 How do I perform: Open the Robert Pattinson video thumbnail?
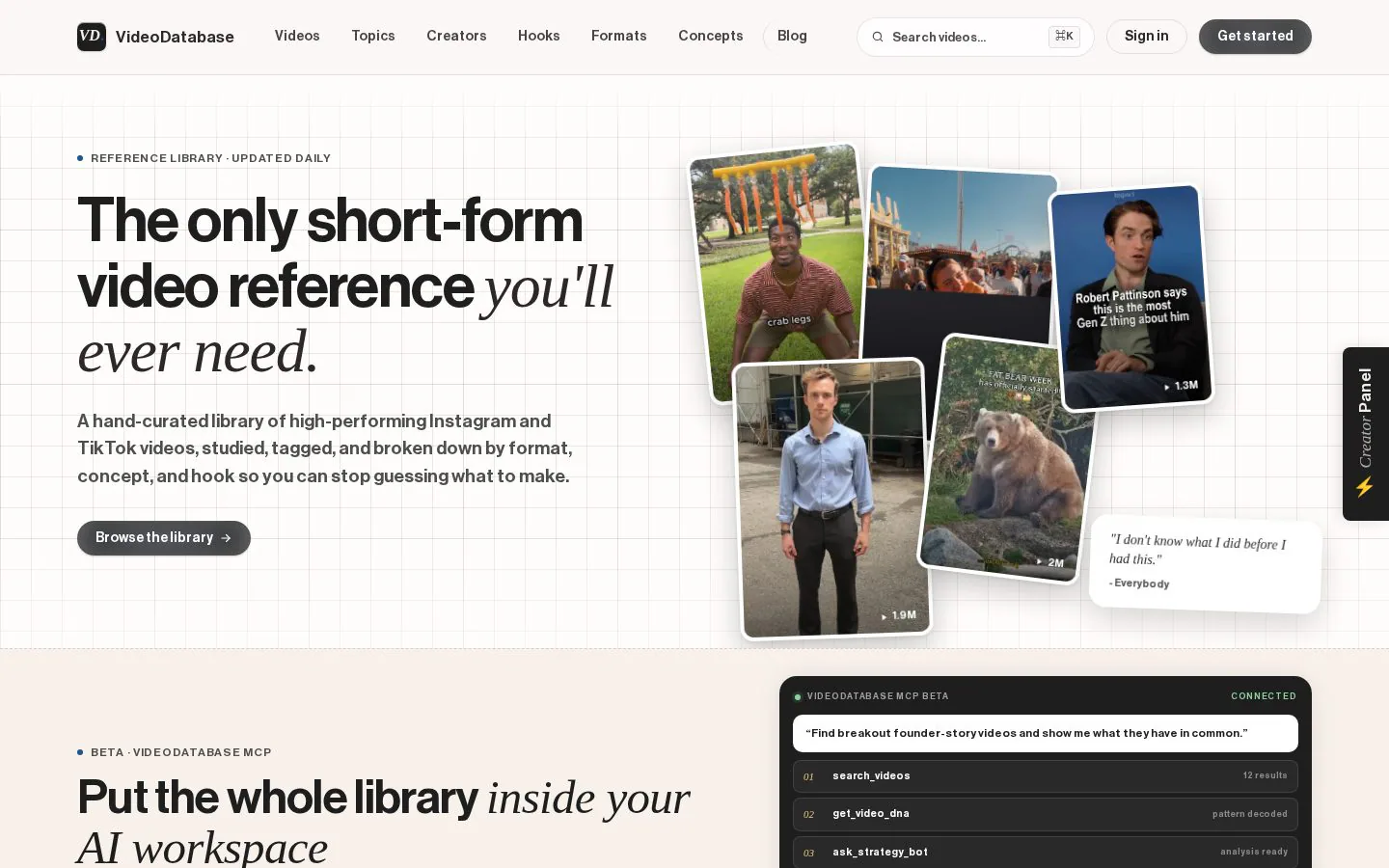(x=1131, y=297)
